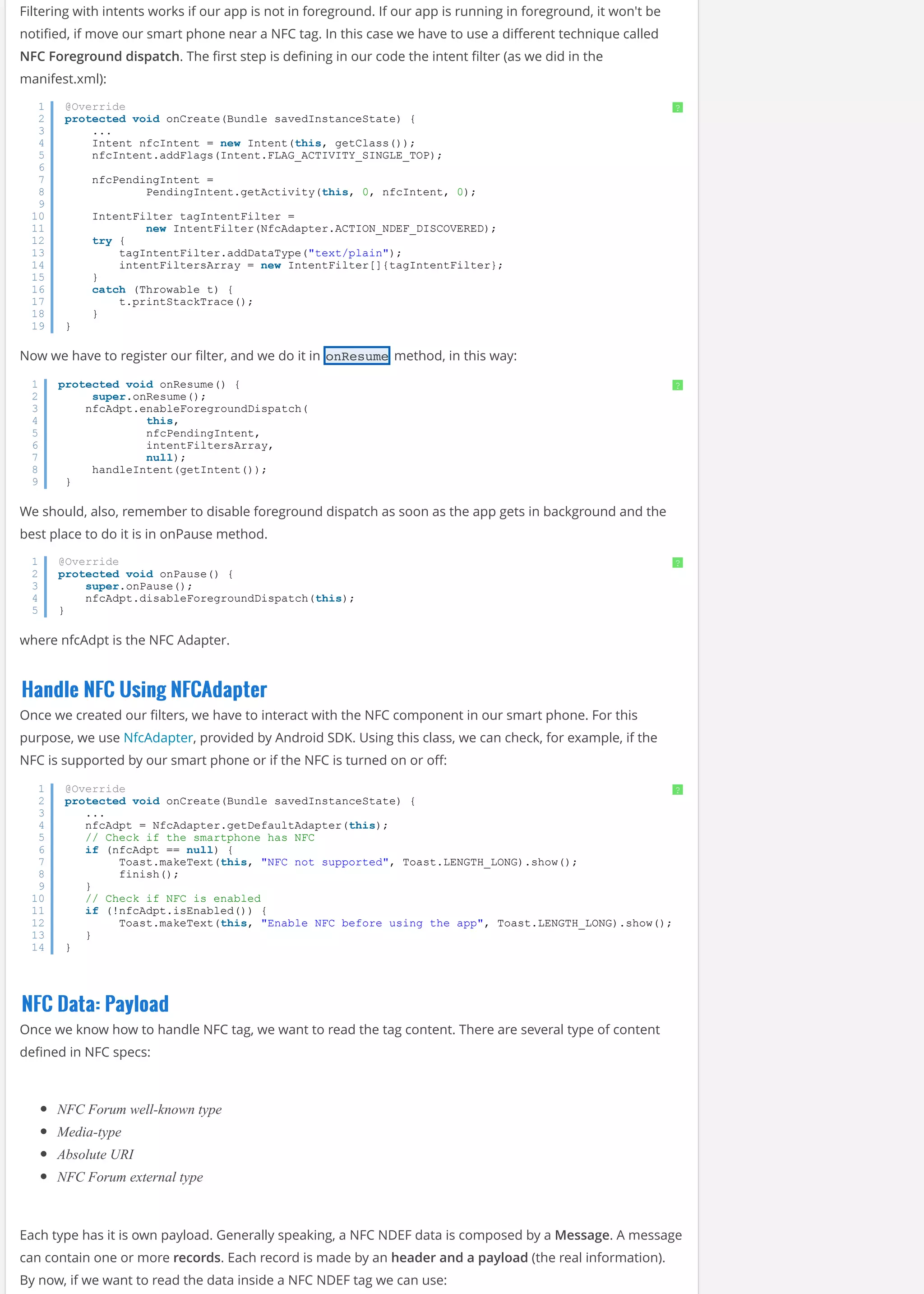Image resolution: width=924 pixels, height=1294 pixels.
Task: Click help icon next to onPause code block
Action: (677, 563)
